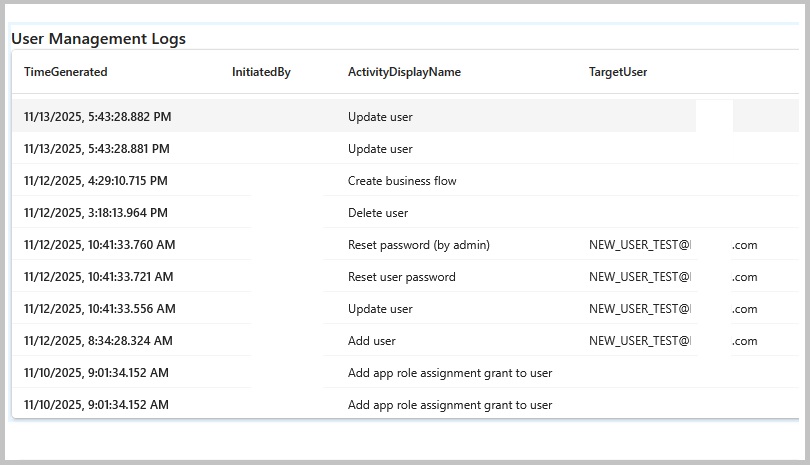Click the 10:41:33.760 AM timestamp cell
This screenshot has height=465, width=811.
click(x=100, y=245)
